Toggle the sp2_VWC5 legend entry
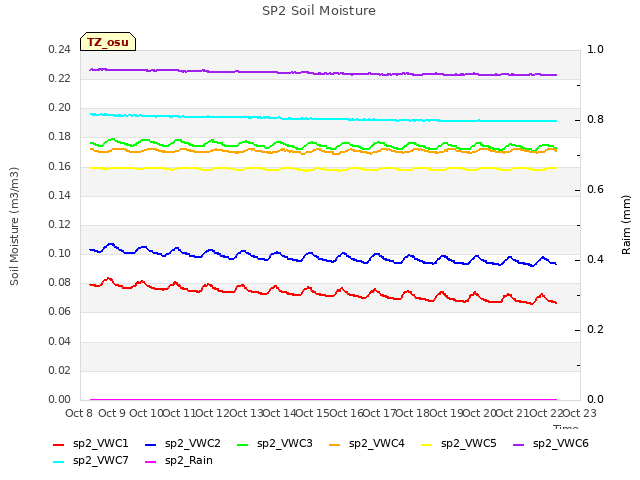 (x=459, y=444)
